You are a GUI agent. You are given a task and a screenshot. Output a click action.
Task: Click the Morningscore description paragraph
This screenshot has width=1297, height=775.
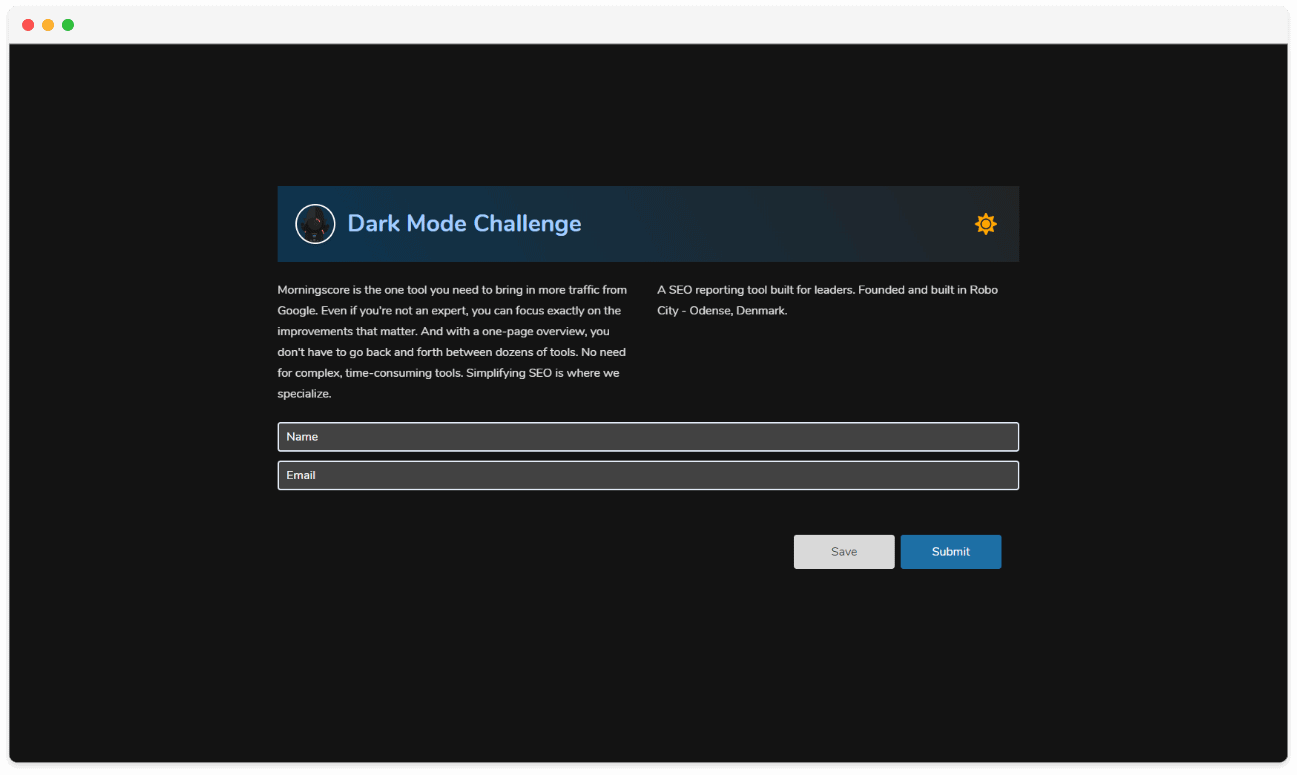coord(452,341)
